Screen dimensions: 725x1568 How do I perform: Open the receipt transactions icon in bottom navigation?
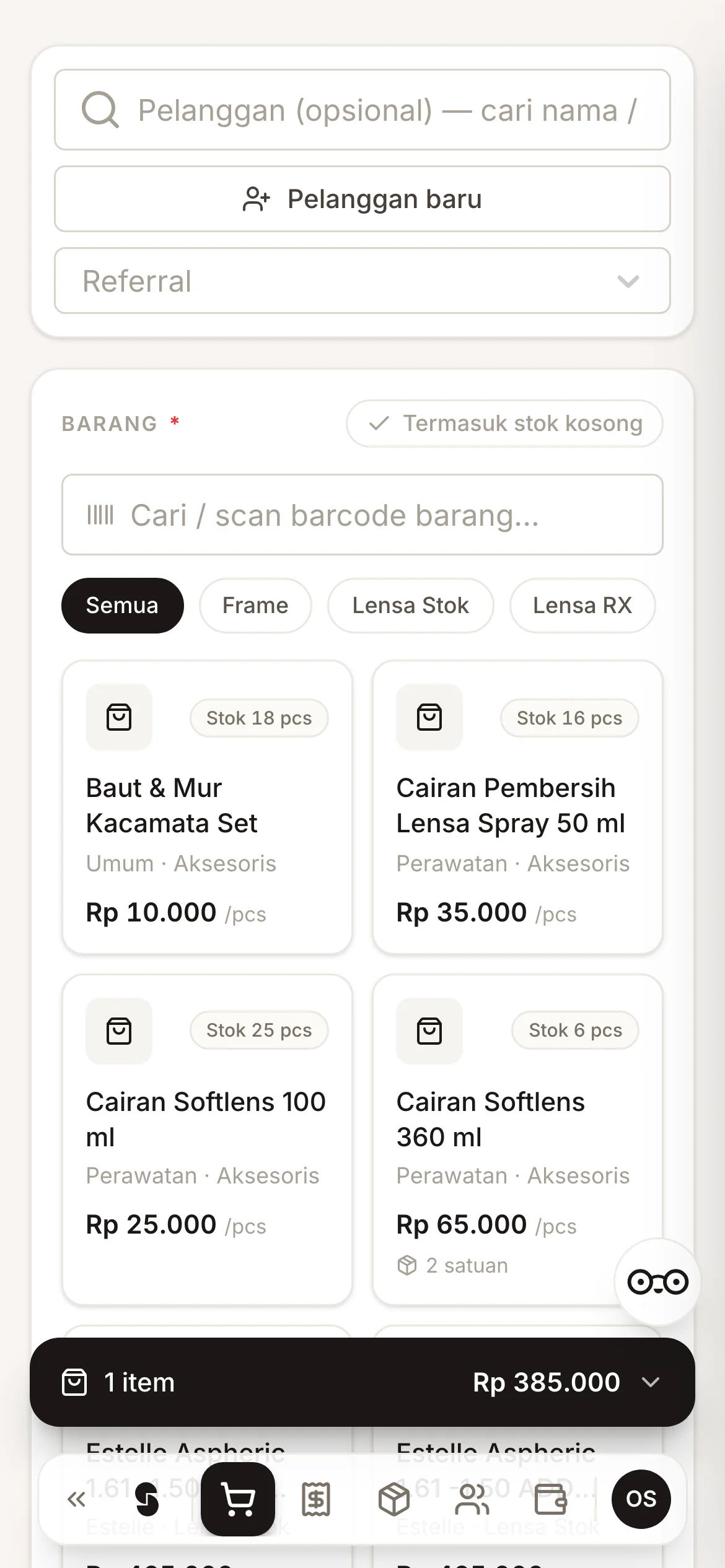point(316,1499)
